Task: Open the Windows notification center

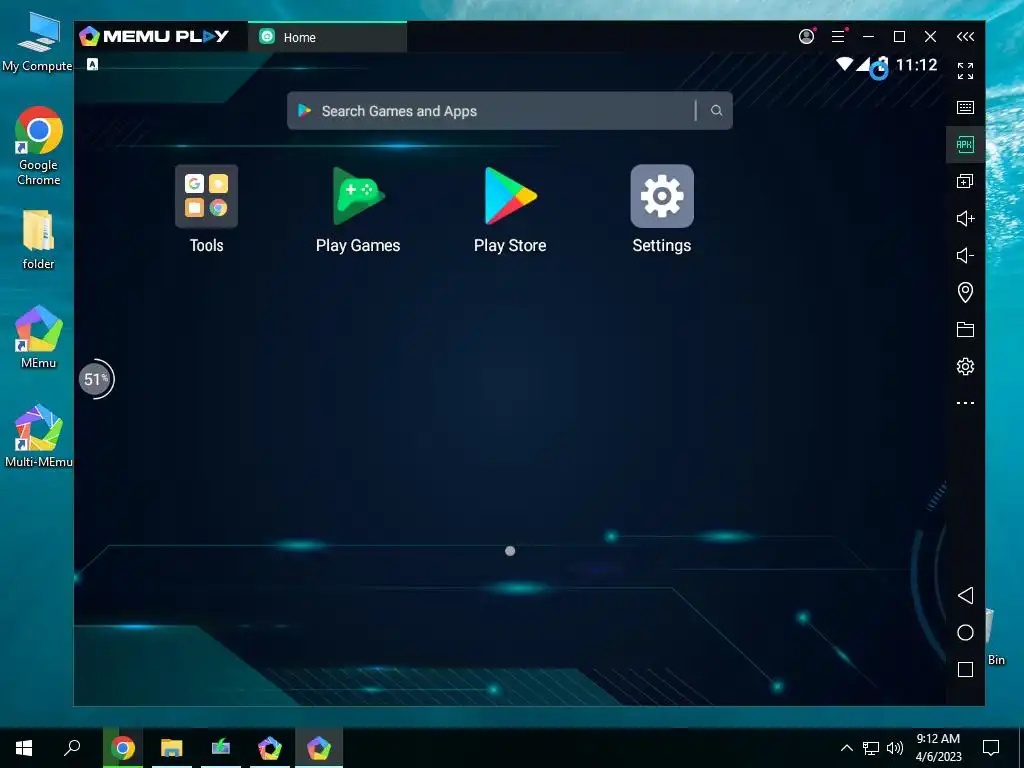Action: click(991, 748)
